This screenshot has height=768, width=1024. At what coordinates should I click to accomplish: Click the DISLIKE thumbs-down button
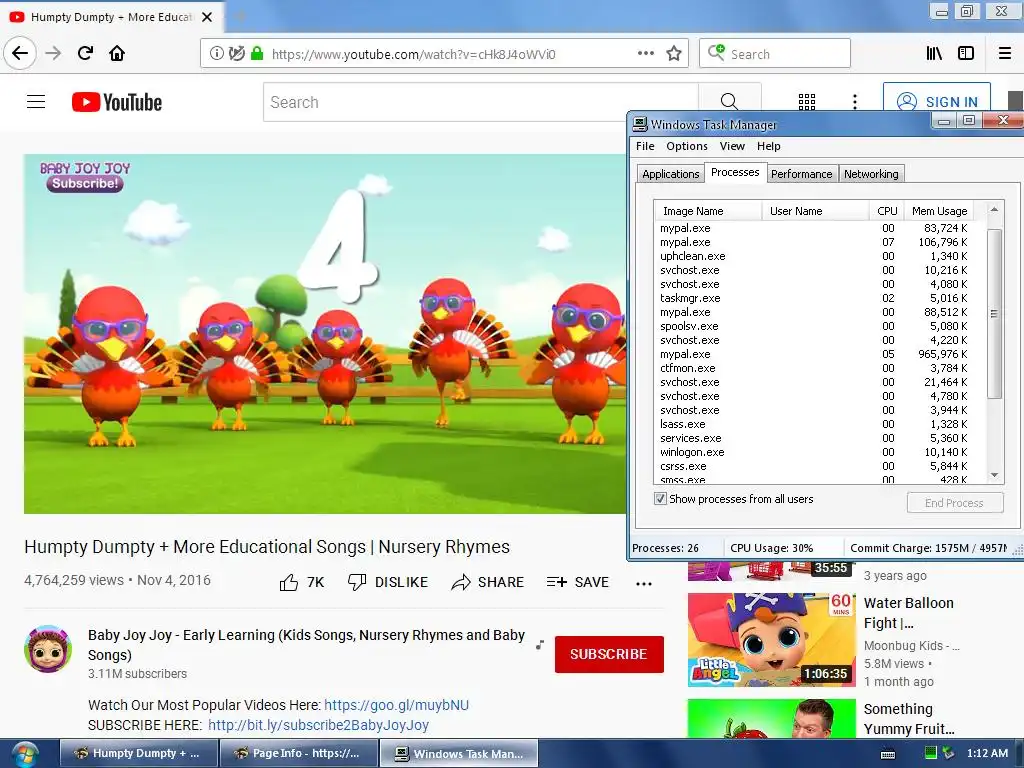point(388,582)
